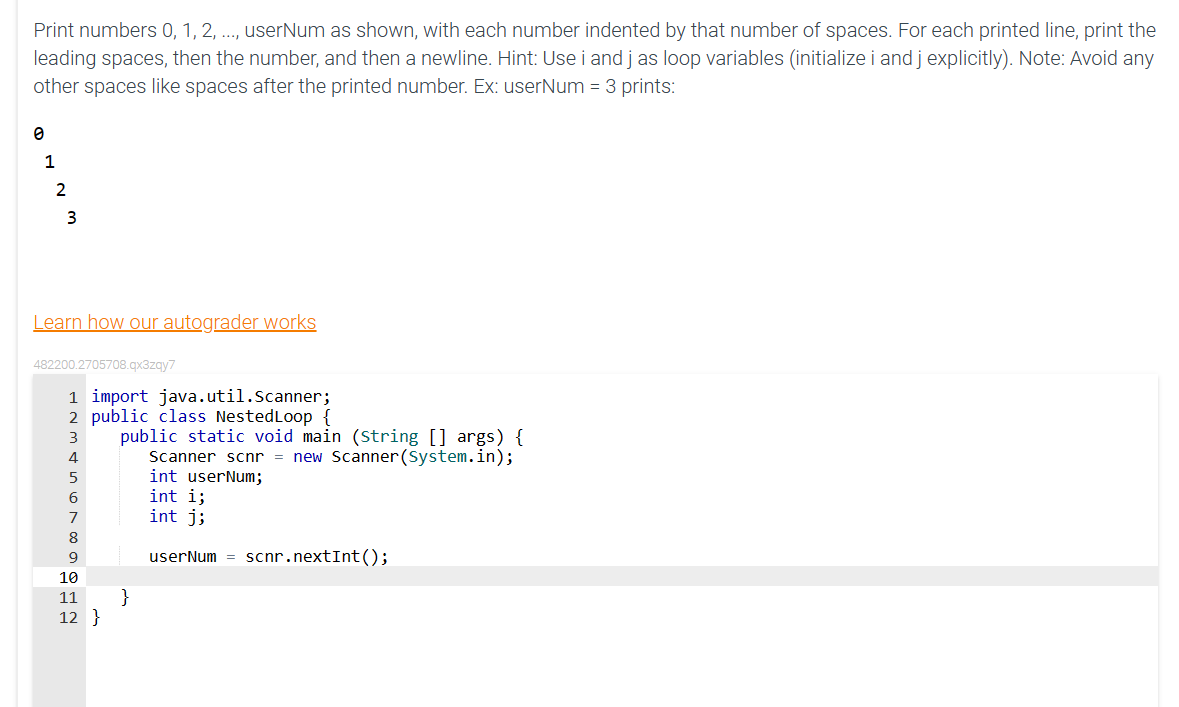
Task: Click the closing brace on line 12
Action: click(95, 617)
